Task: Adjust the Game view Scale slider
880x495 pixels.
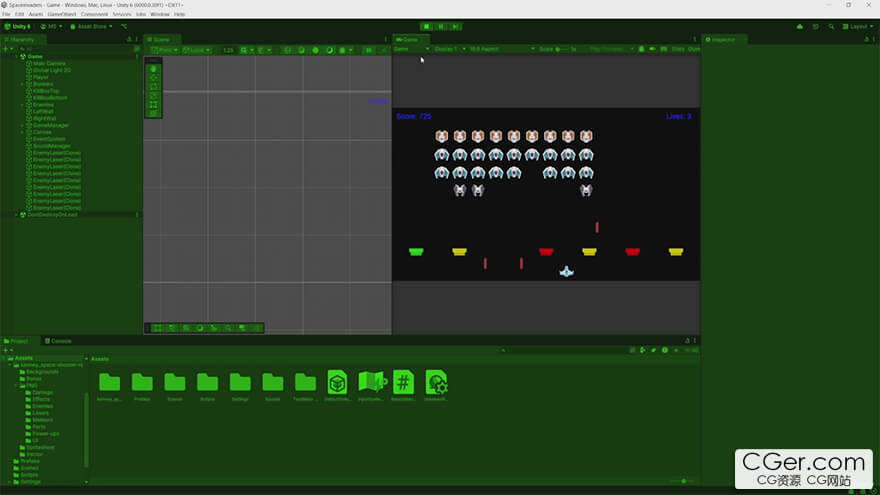Action: [x=562, y=49]
